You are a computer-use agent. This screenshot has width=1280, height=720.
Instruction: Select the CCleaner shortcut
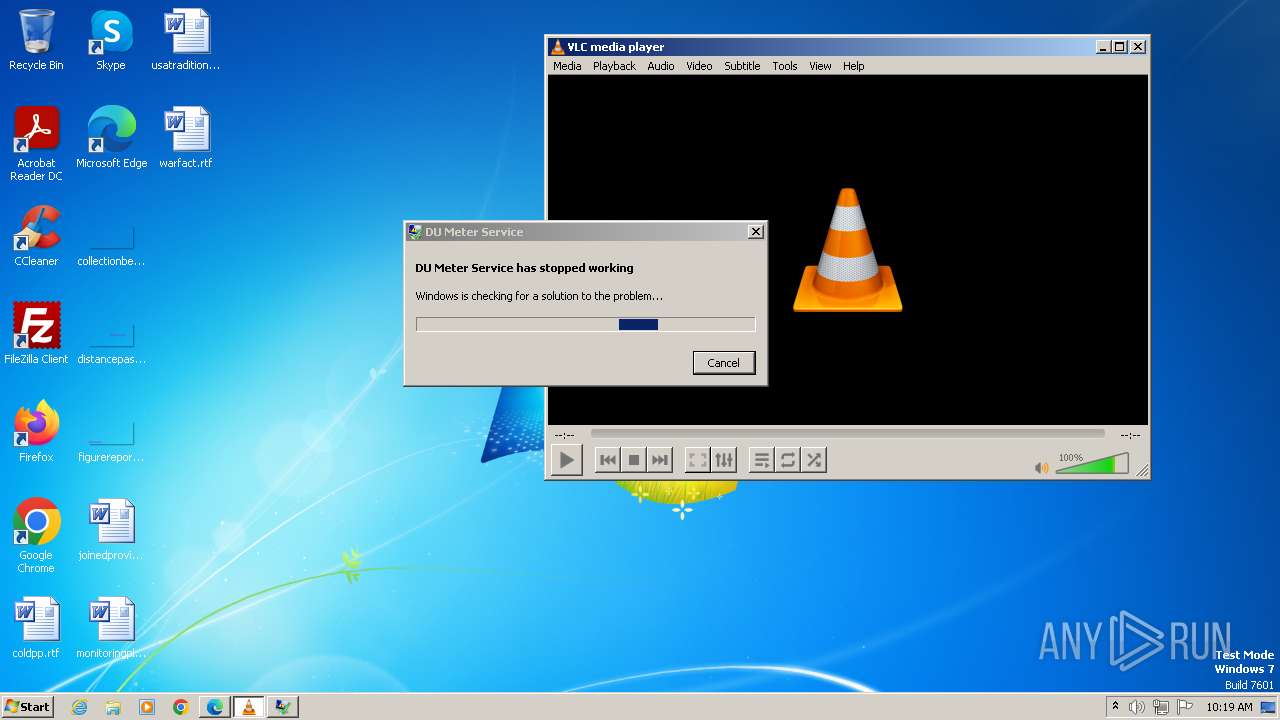pyautogui.click(x=36, y=236)
